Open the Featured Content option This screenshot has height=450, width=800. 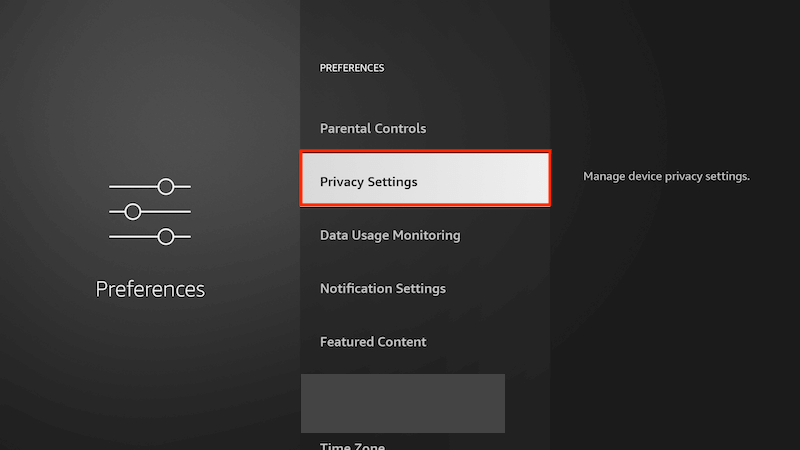[x=373, y=342]
